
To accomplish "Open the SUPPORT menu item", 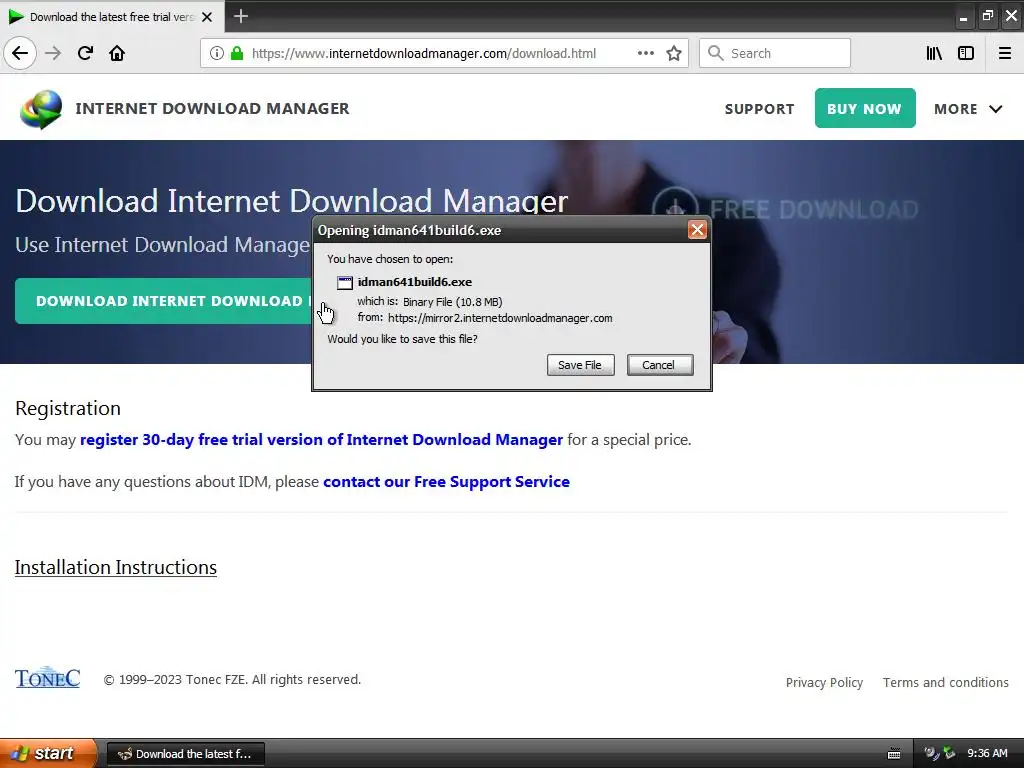I will 760,109.
